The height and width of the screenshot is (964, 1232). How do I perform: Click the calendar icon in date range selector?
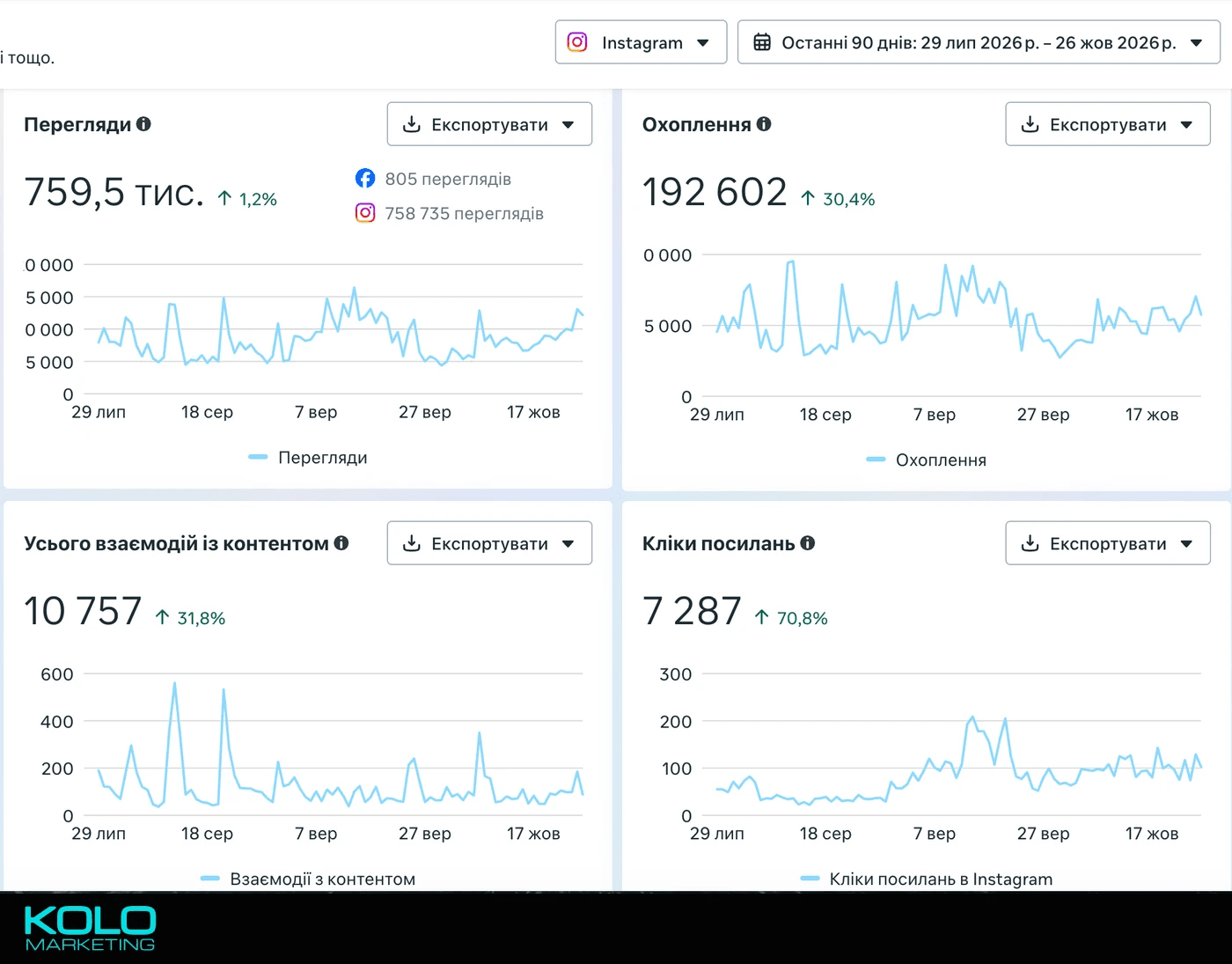762,42
